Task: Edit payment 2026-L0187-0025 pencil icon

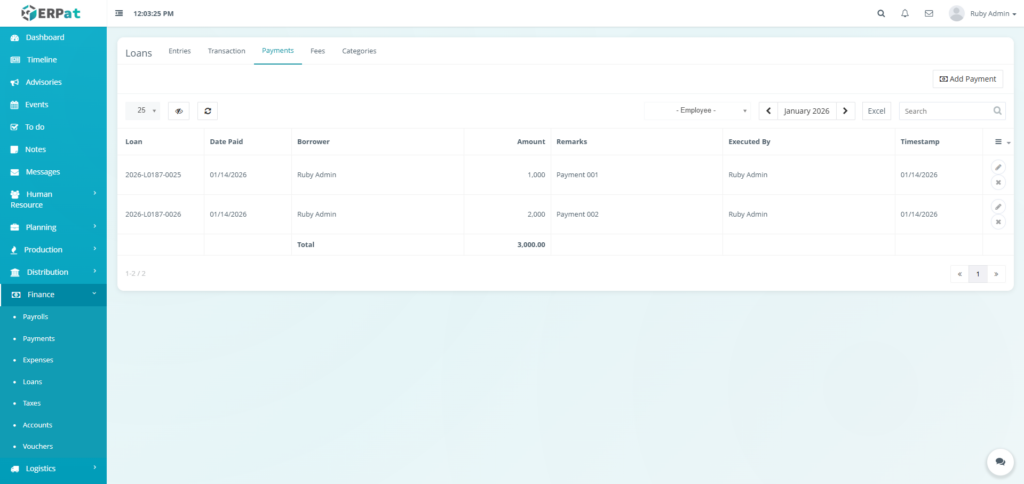Action: click(x=998, y=167)
